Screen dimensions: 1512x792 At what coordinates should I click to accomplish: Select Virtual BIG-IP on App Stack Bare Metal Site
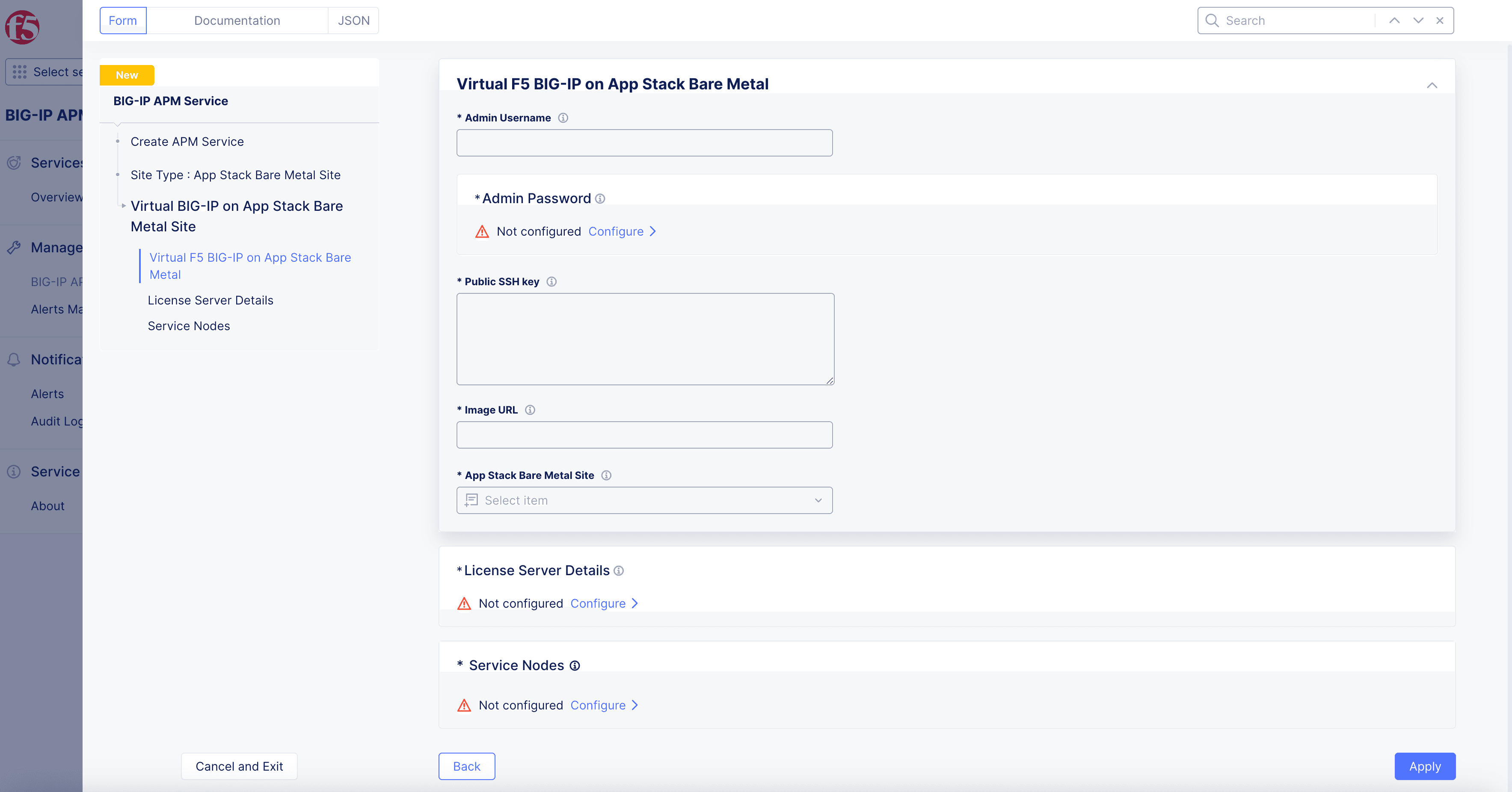click(237, 216)
